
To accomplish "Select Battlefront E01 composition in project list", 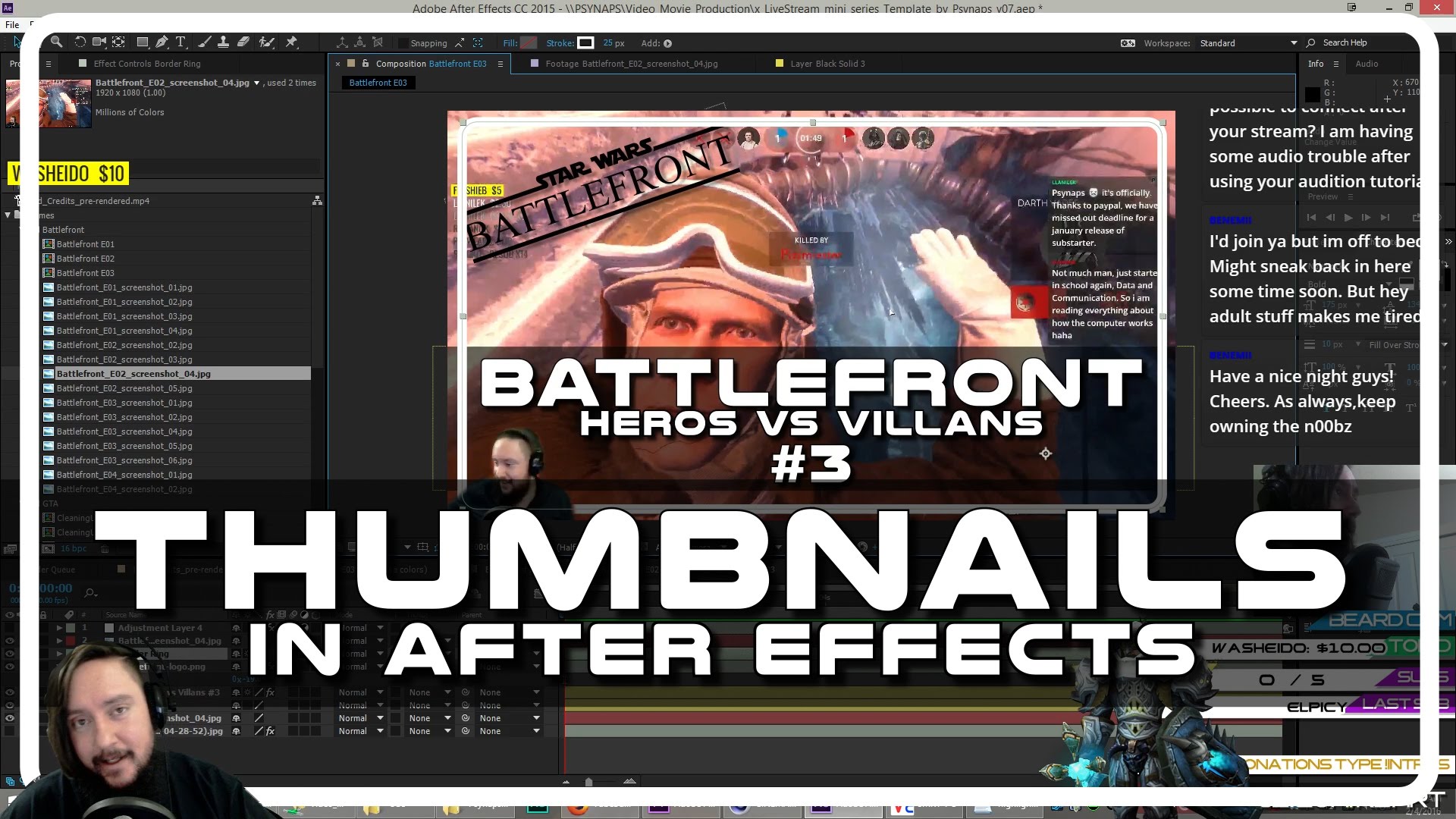I will [x=85, y=244].
